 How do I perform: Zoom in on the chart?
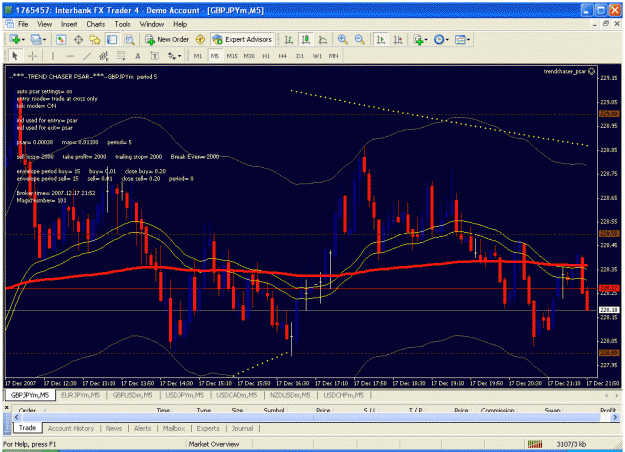tap(342, 39)
